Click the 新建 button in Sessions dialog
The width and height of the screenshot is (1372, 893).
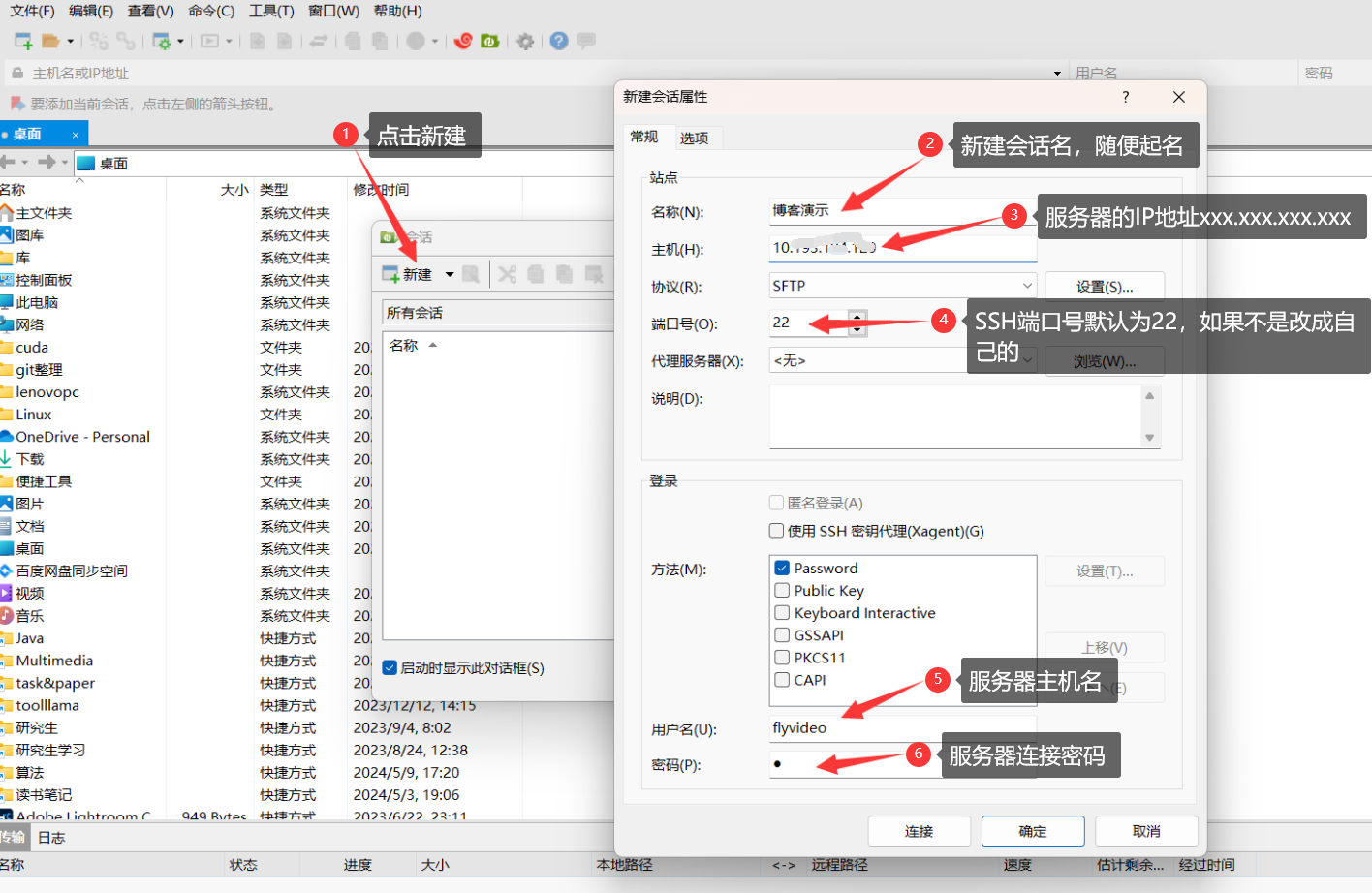(408, 274)
